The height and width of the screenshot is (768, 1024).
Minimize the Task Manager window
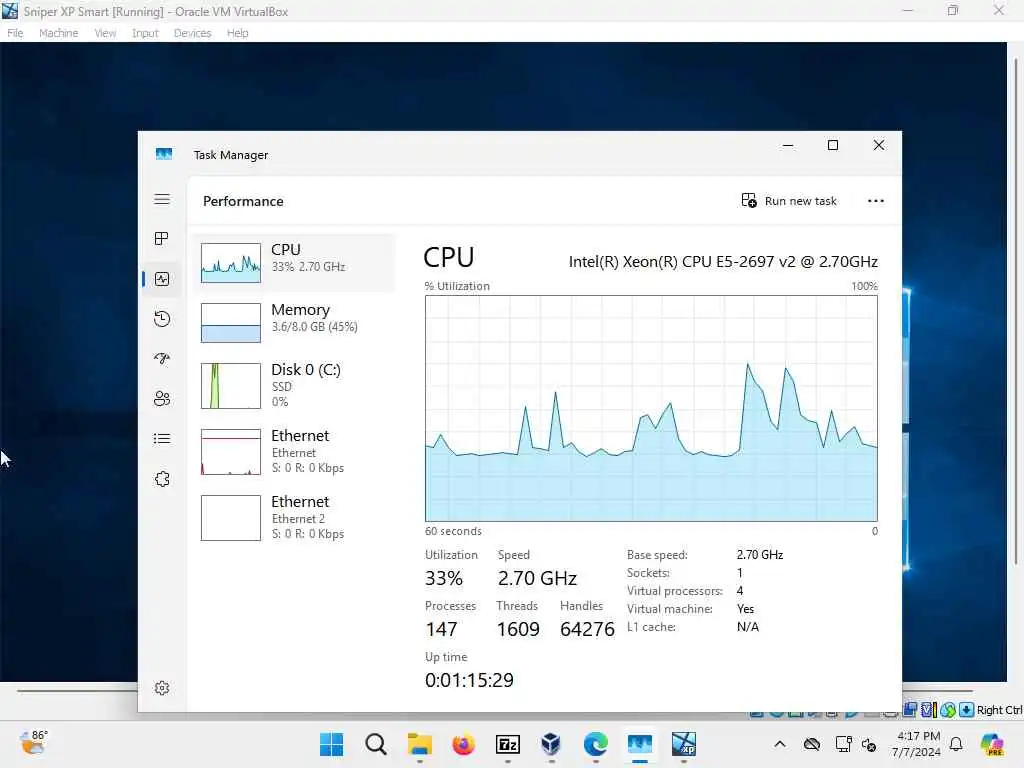tap(788, 145)
